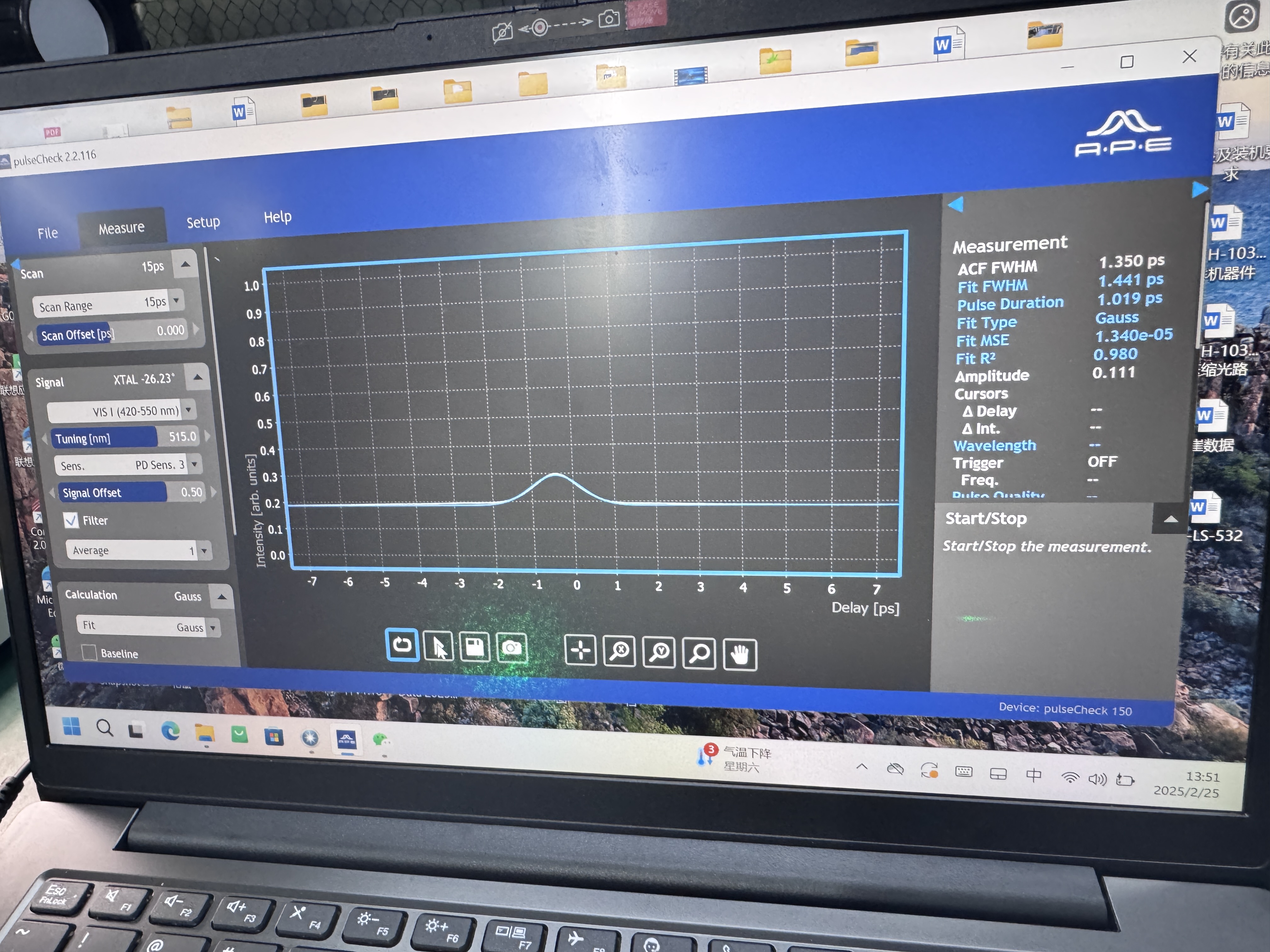Increase Signal Offset with right arrow
Viewport: 1270px width, 952px height.
pos(213,491)
